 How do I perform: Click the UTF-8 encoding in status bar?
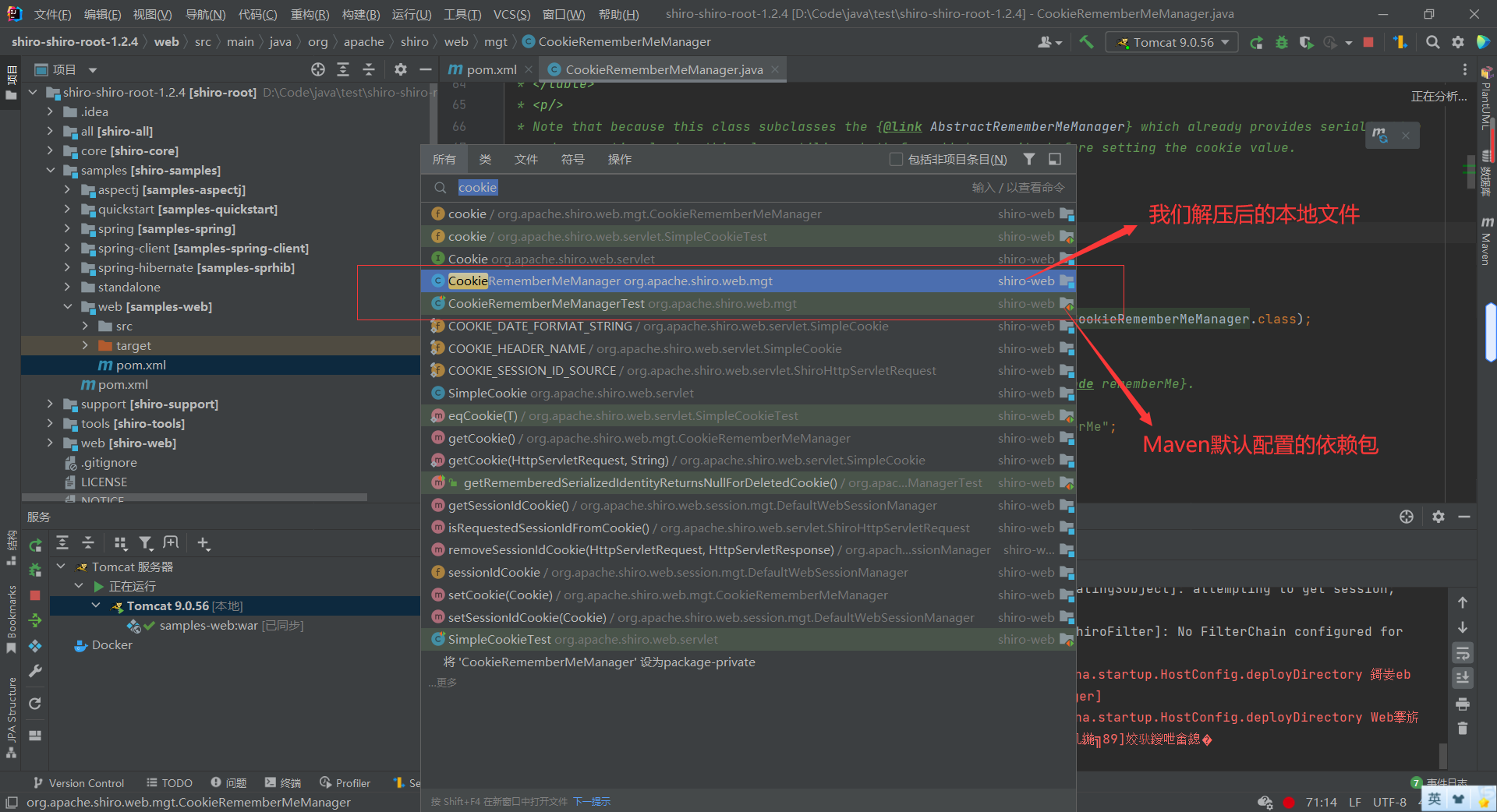(1389, 802)
